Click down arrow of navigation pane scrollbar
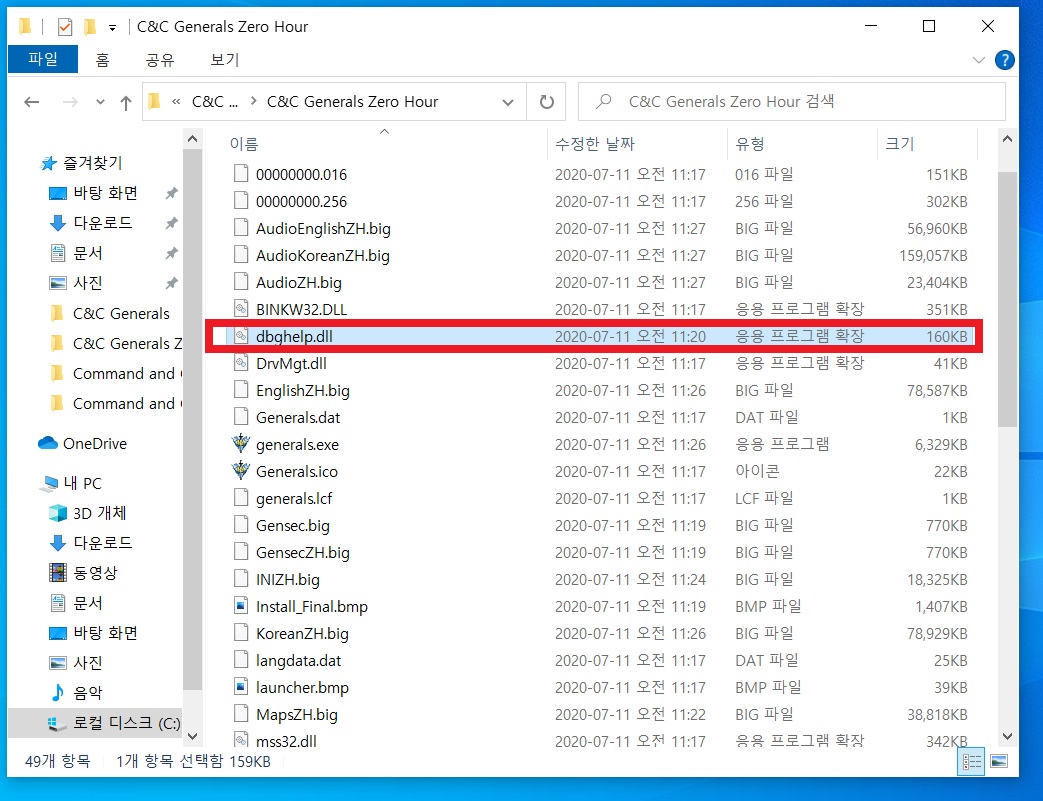 click(192, 736)
